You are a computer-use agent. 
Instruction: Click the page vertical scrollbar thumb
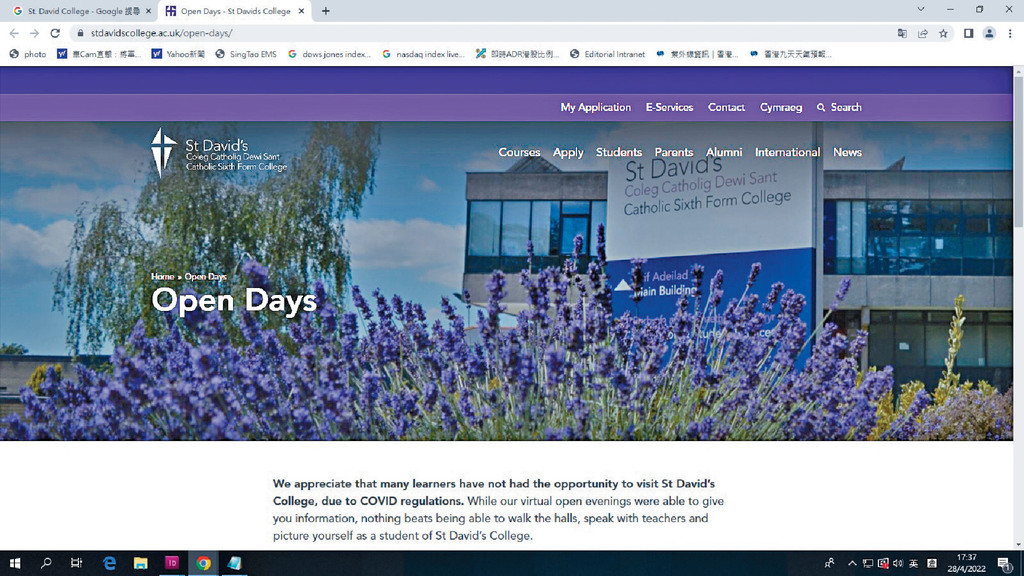(1018, 150)
